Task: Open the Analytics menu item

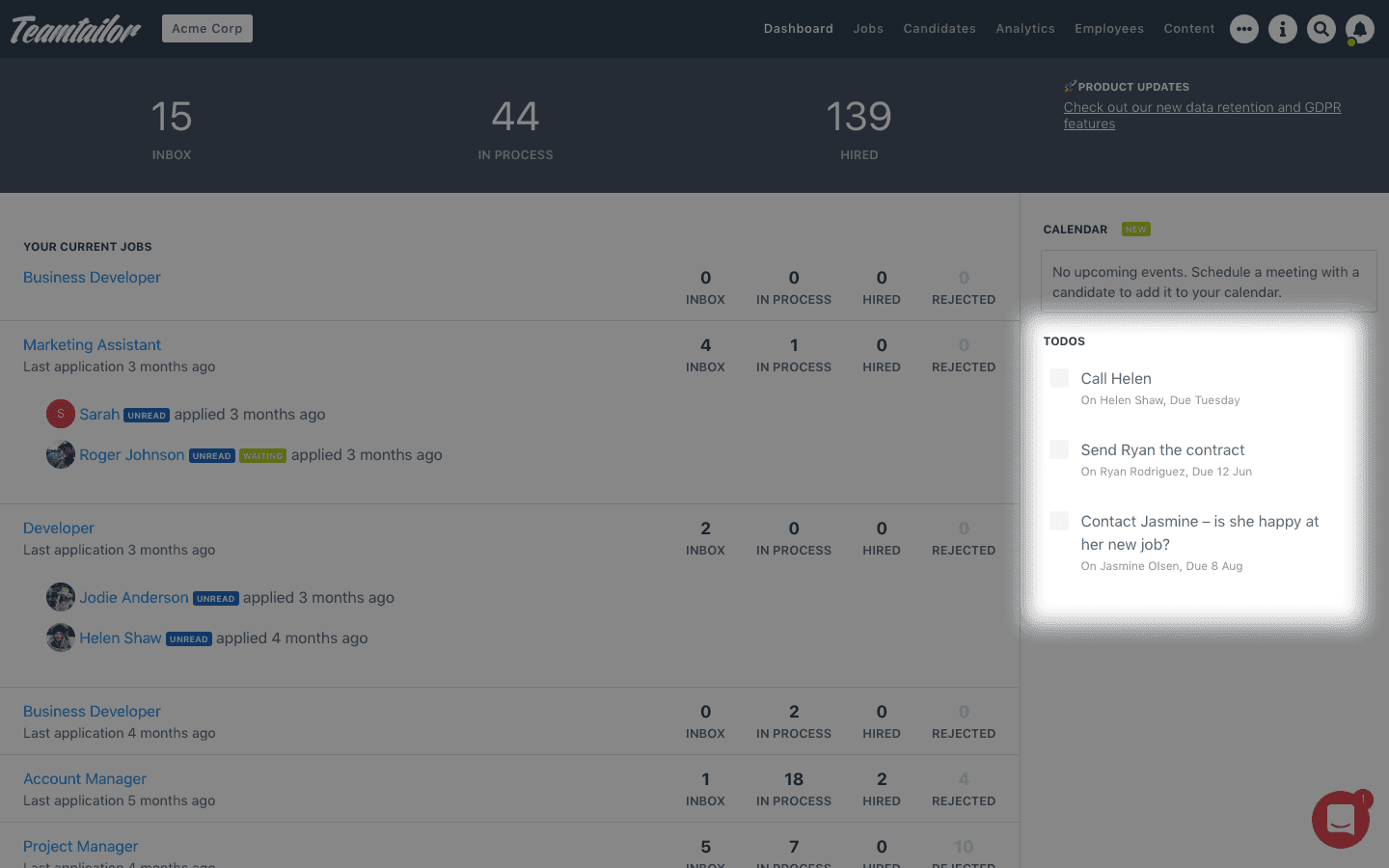Action: 1025,29
